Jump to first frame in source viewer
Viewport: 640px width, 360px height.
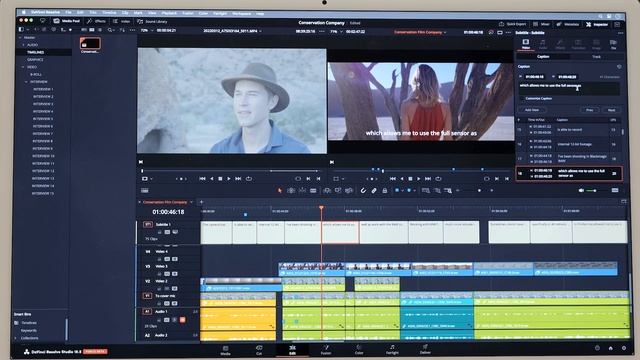[202, 179]
